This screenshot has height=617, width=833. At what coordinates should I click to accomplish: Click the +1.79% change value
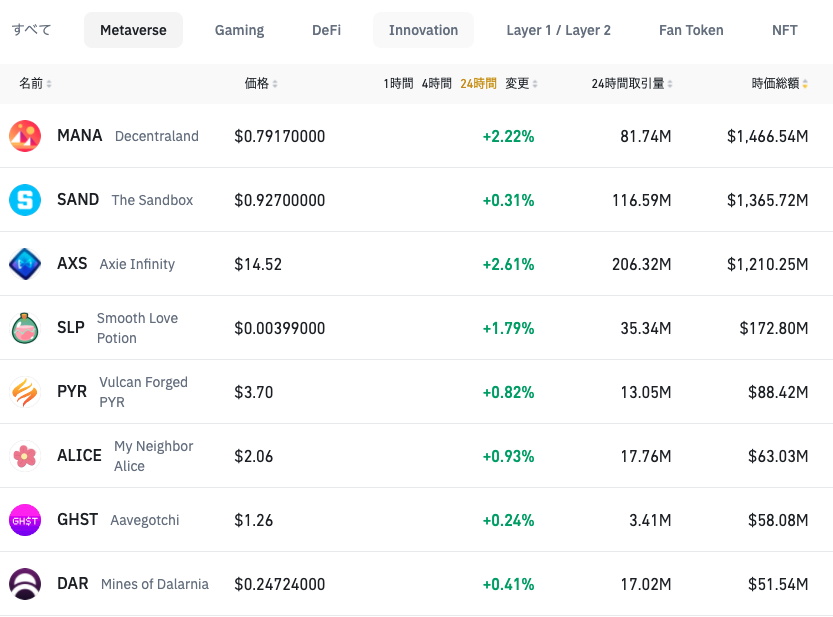(x=508, y=328)
